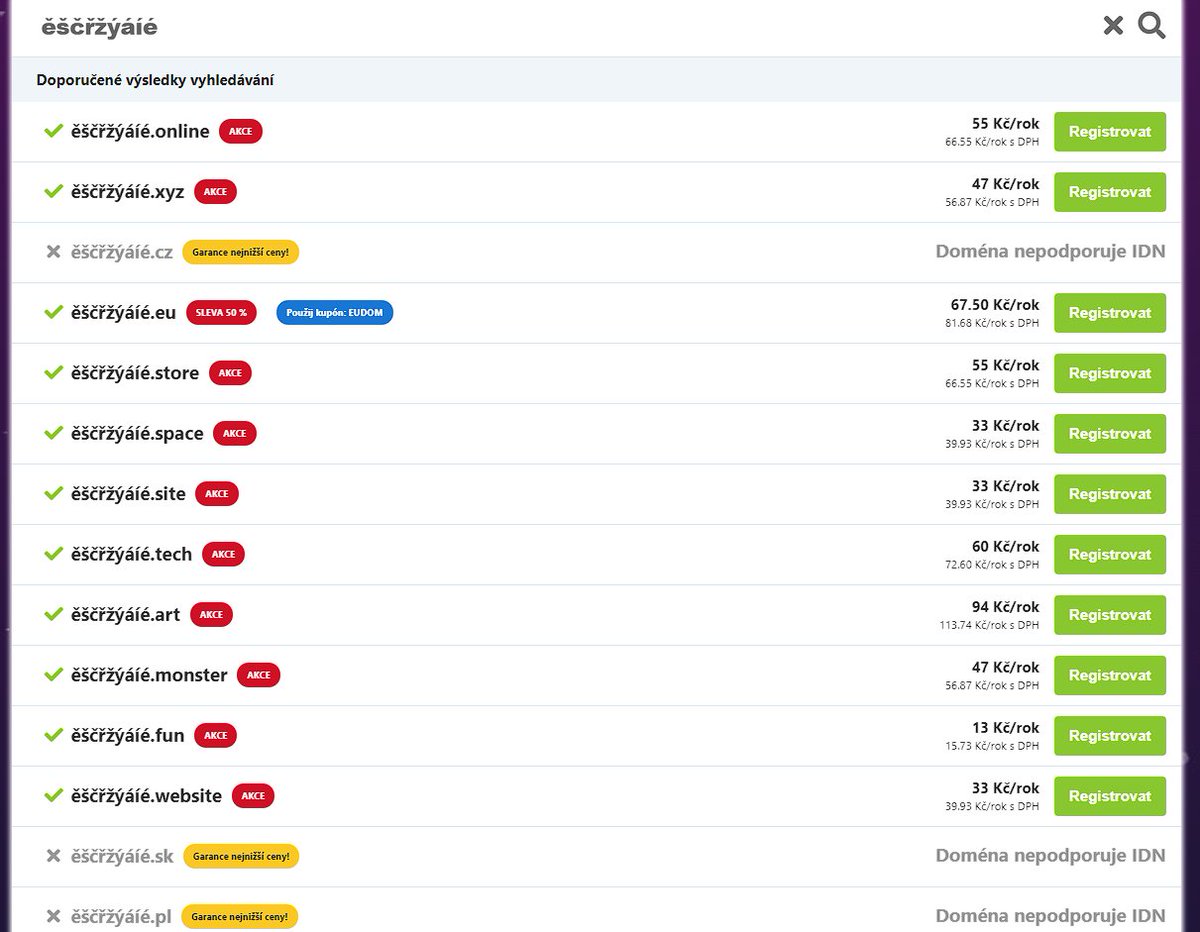Screen dimensions: 1200x932
Task: Click the AKCE badge on the .space row
Action: (235, 433)
